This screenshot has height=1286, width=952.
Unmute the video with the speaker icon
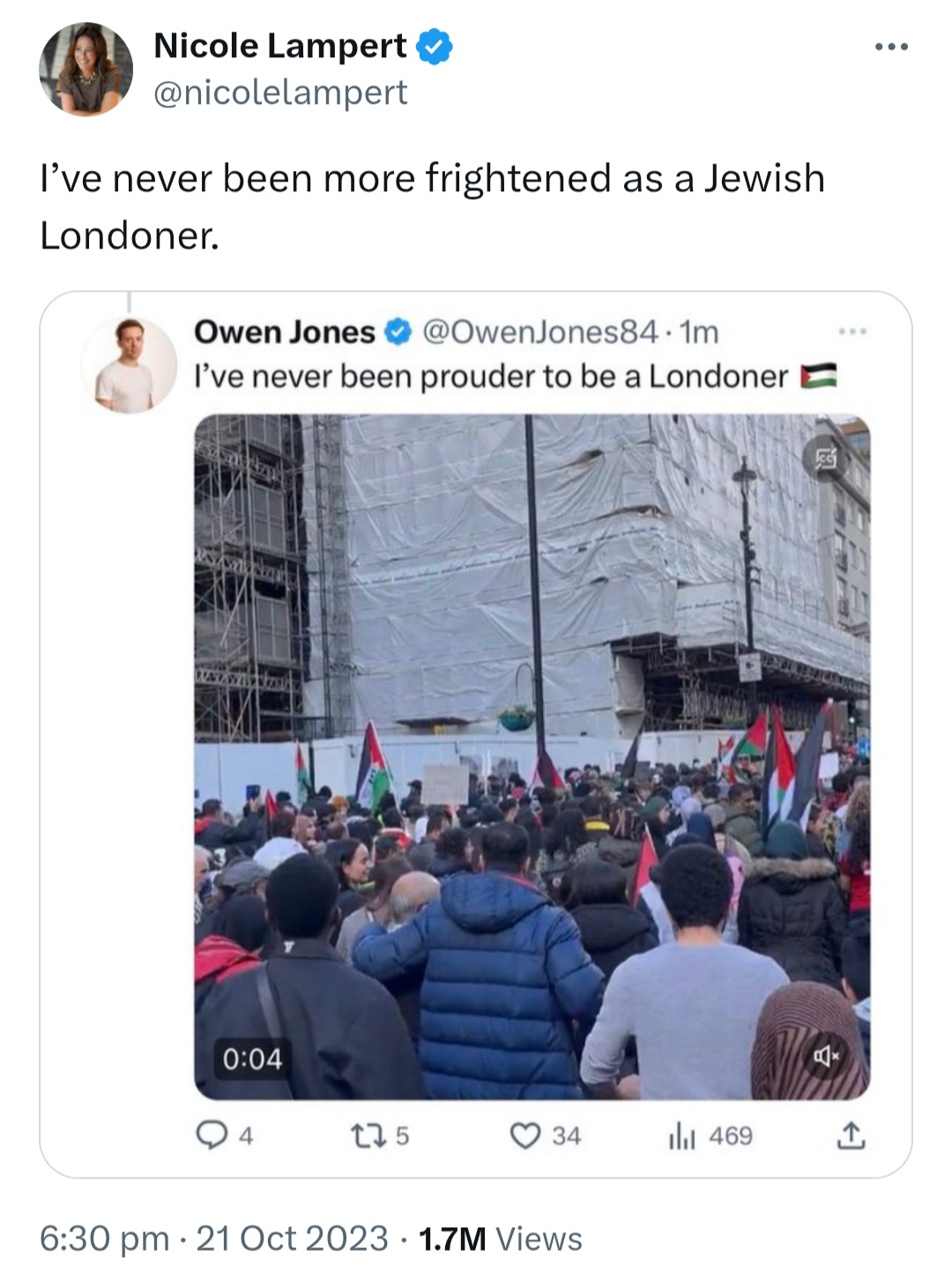tap(826, 1055)
